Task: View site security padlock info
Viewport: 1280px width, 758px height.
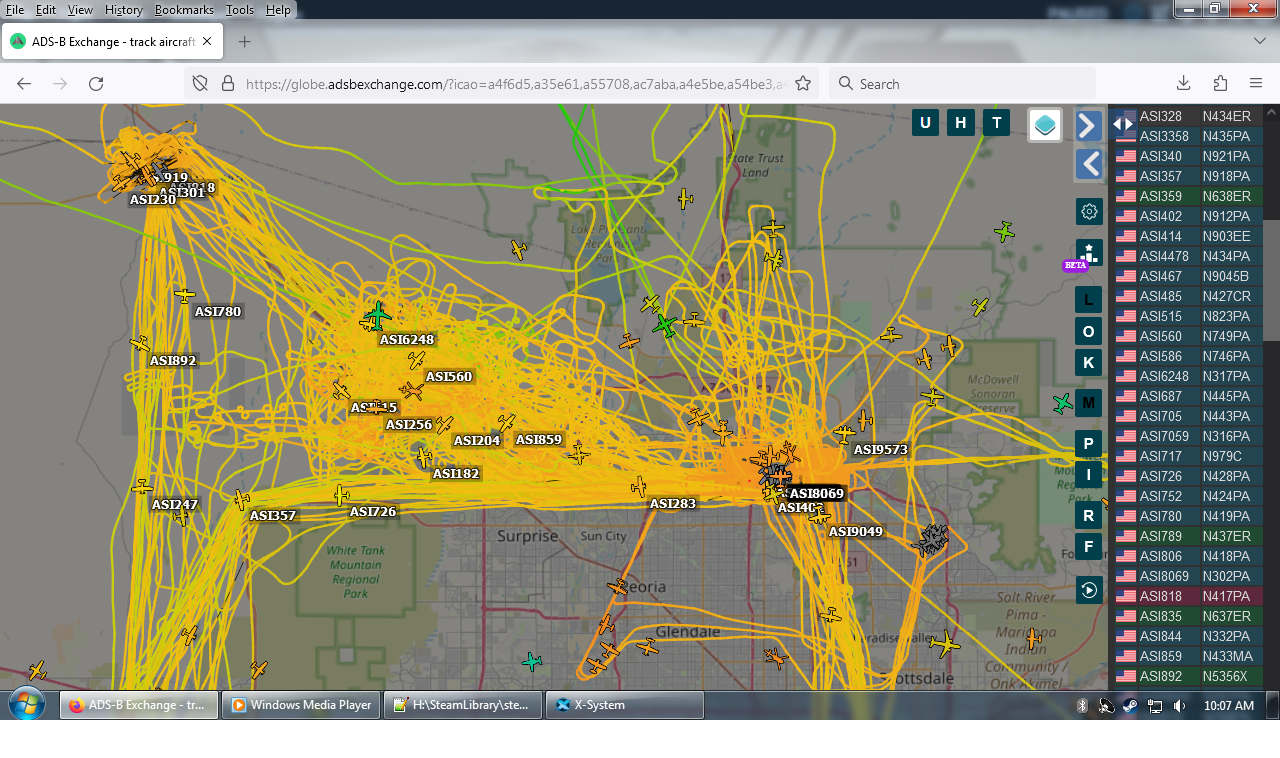Action: coord(227,84)
